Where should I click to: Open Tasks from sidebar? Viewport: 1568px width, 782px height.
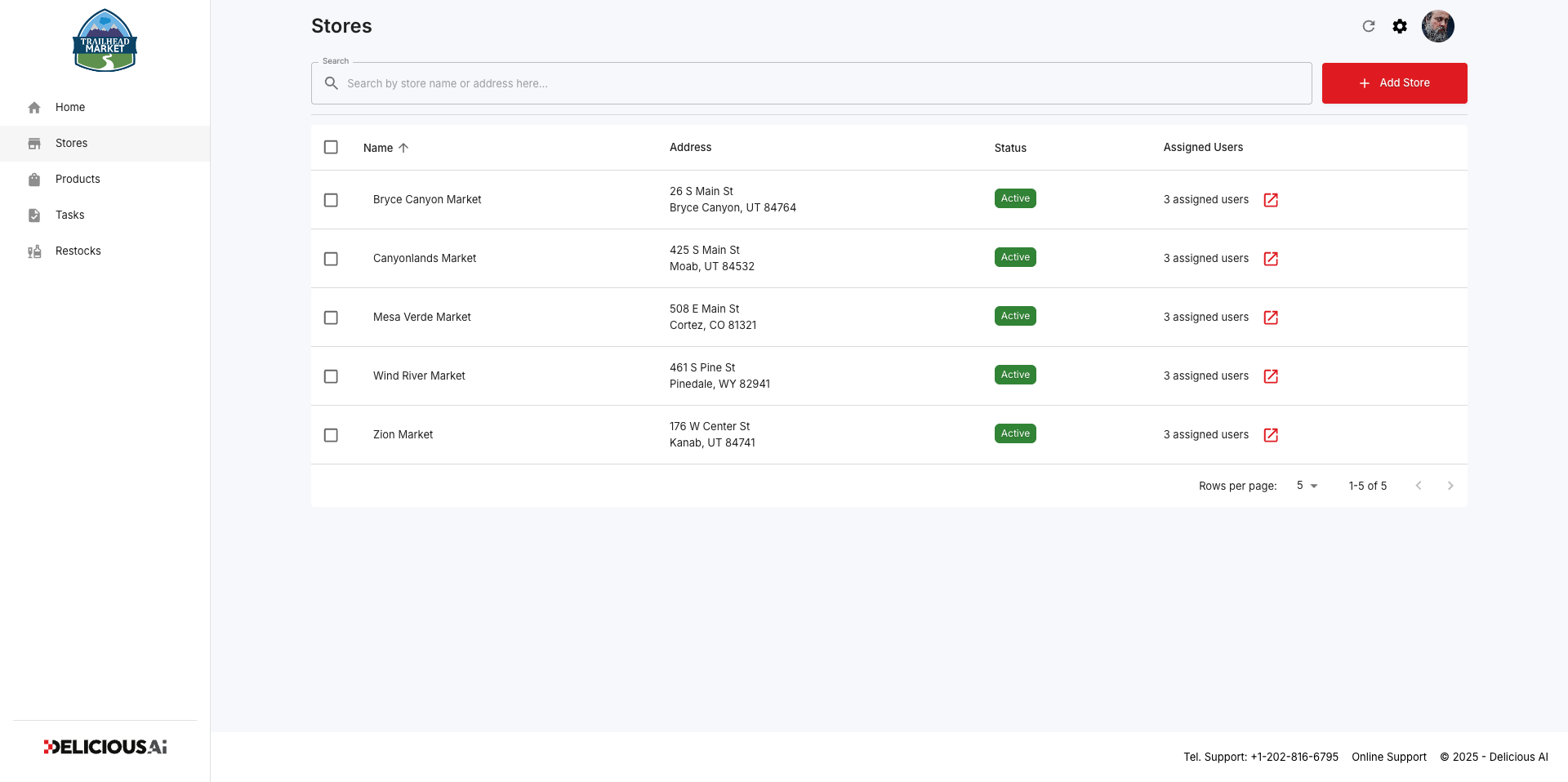pos(105,215)
